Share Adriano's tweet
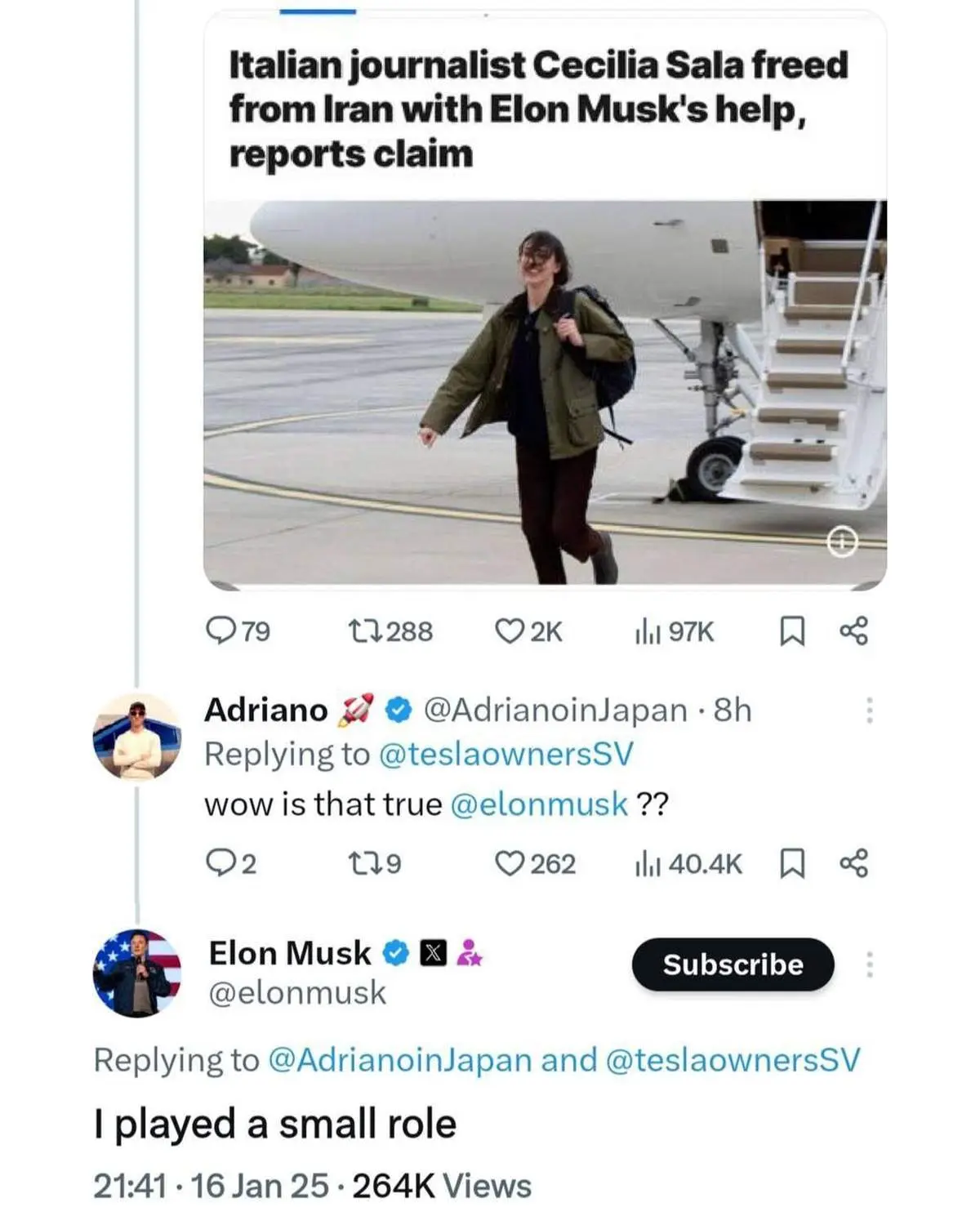This screenshot has height=1225, width=980. click(x=853, y=862)
